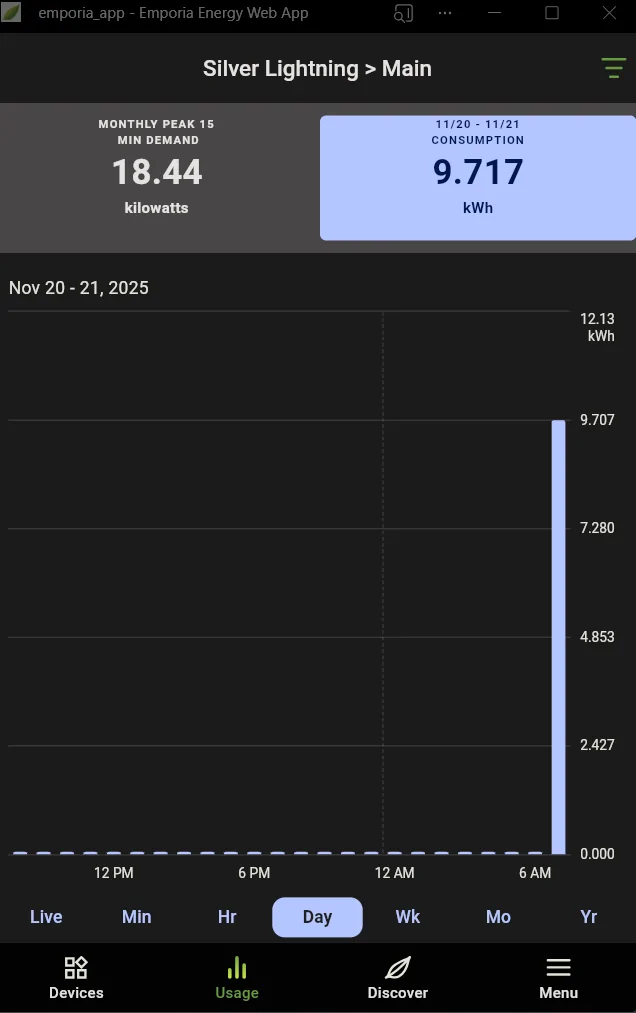This screenshot has width=636, height=1013.
Task: Open Silver Lightning > Main device selector
Action: (x=317, y=69)
